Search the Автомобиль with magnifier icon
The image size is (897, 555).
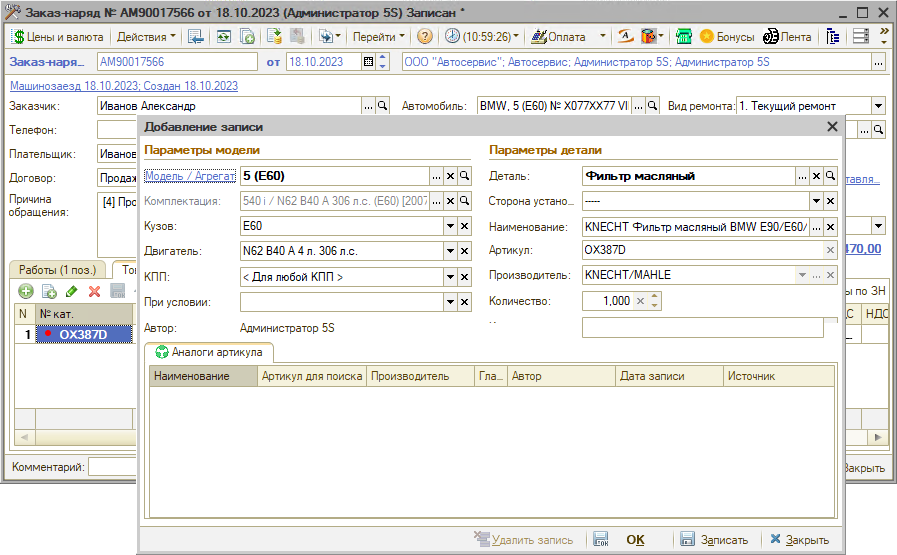(652, 106)
